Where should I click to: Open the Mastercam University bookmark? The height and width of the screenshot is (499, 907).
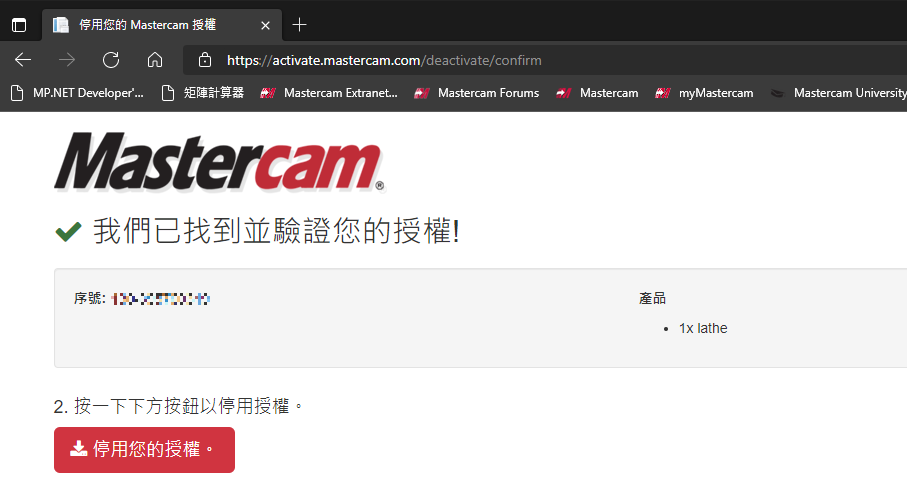838,93
